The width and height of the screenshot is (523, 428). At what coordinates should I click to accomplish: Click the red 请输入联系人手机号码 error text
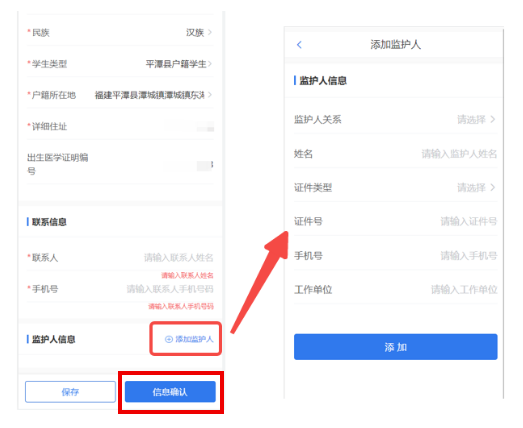point(181,306)
